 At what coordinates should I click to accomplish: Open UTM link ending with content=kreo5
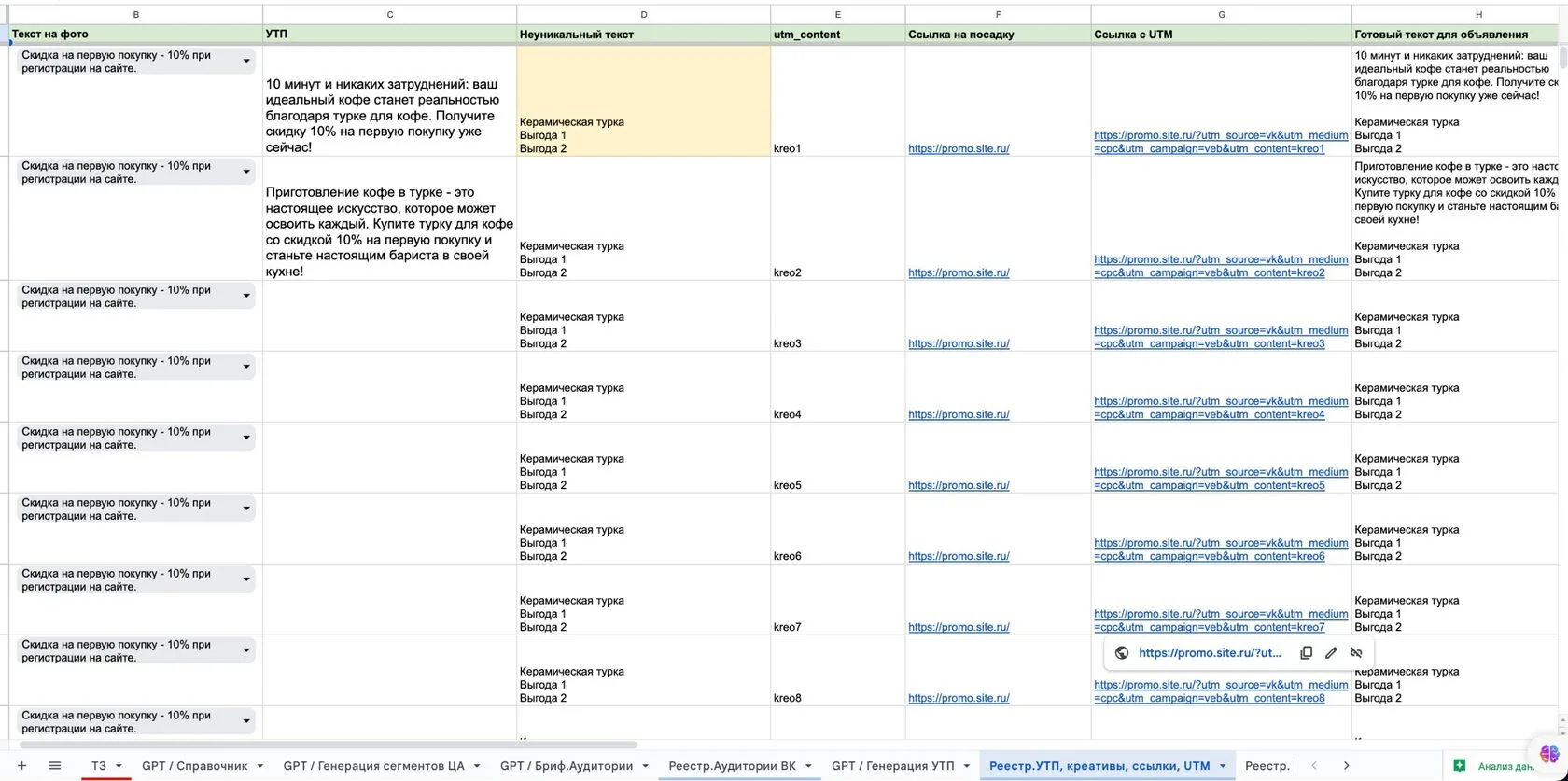click(1221, 479)
